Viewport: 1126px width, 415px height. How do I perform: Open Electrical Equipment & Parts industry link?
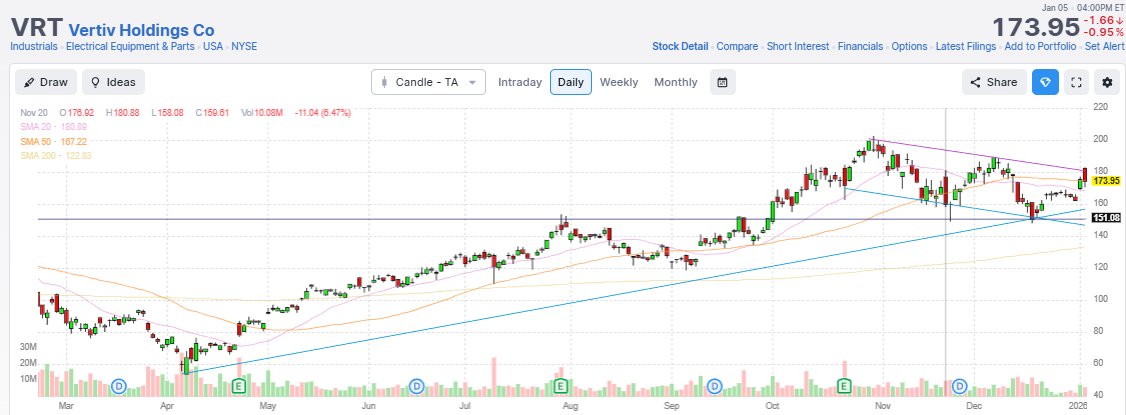[130, 47]
